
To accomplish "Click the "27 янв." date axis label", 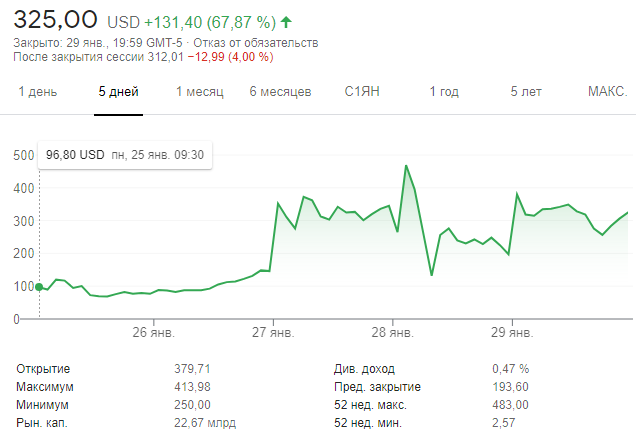I will coord(273,332).
